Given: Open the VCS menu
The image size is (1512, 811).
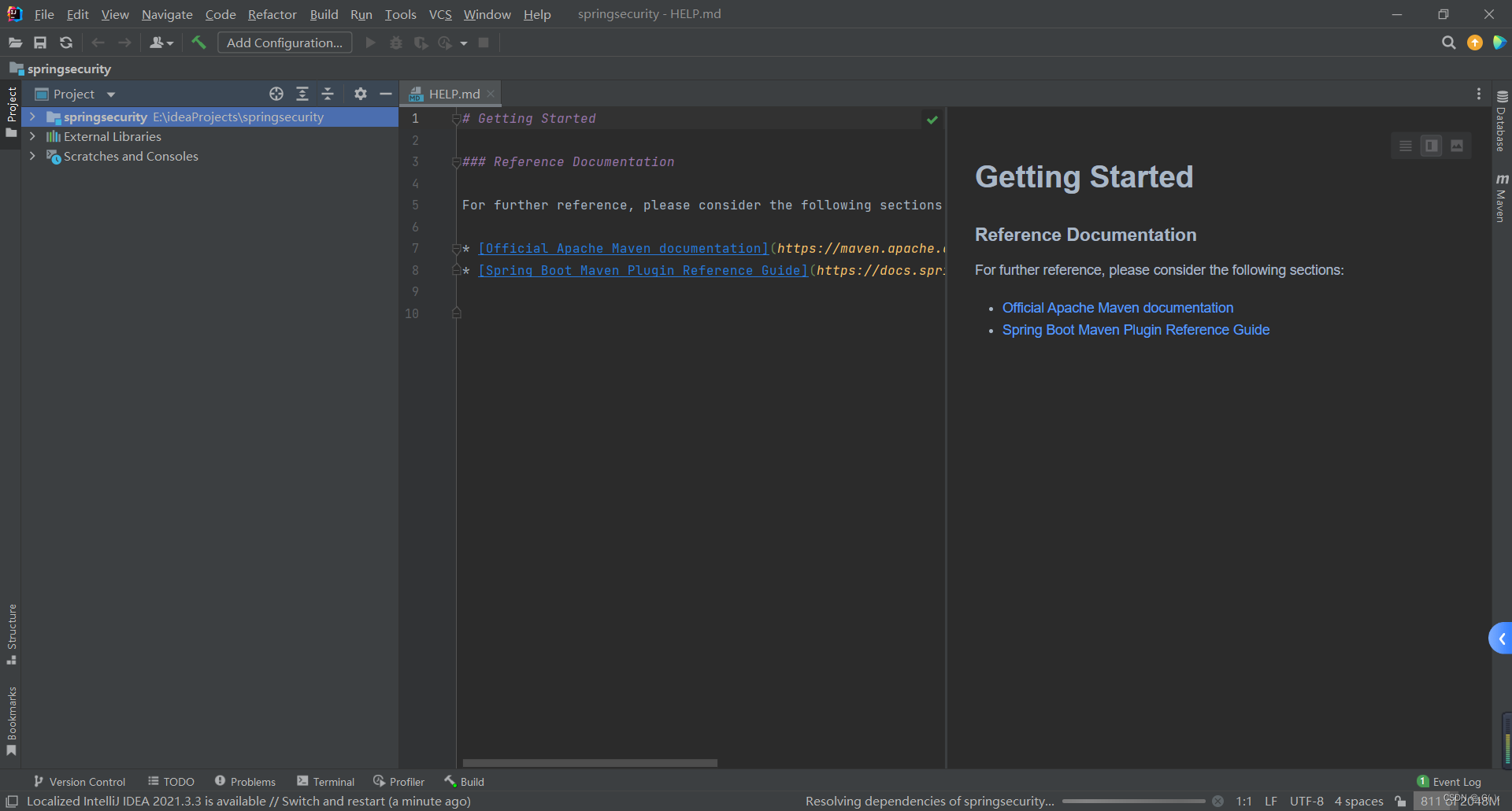Looking at the screenshot, I should tap(440, 14).
